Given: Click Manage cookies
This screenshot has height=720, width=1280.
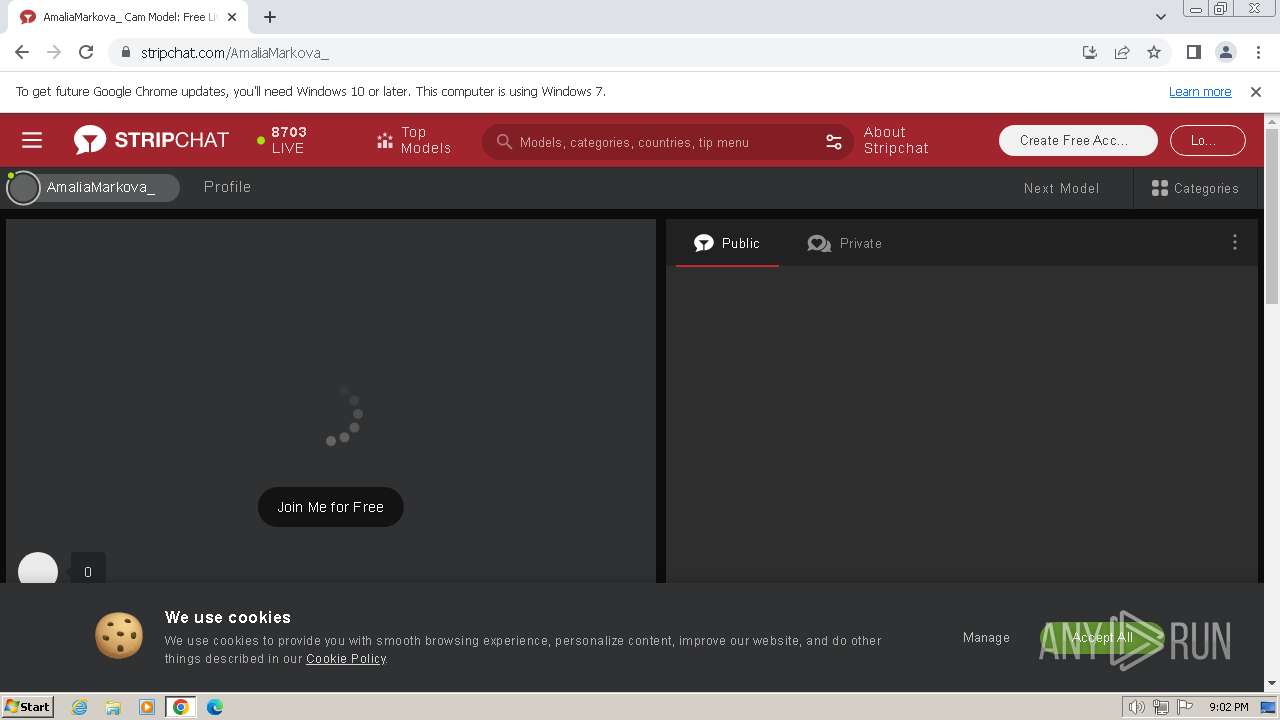Looking at the screenshot, I should 986,637.
